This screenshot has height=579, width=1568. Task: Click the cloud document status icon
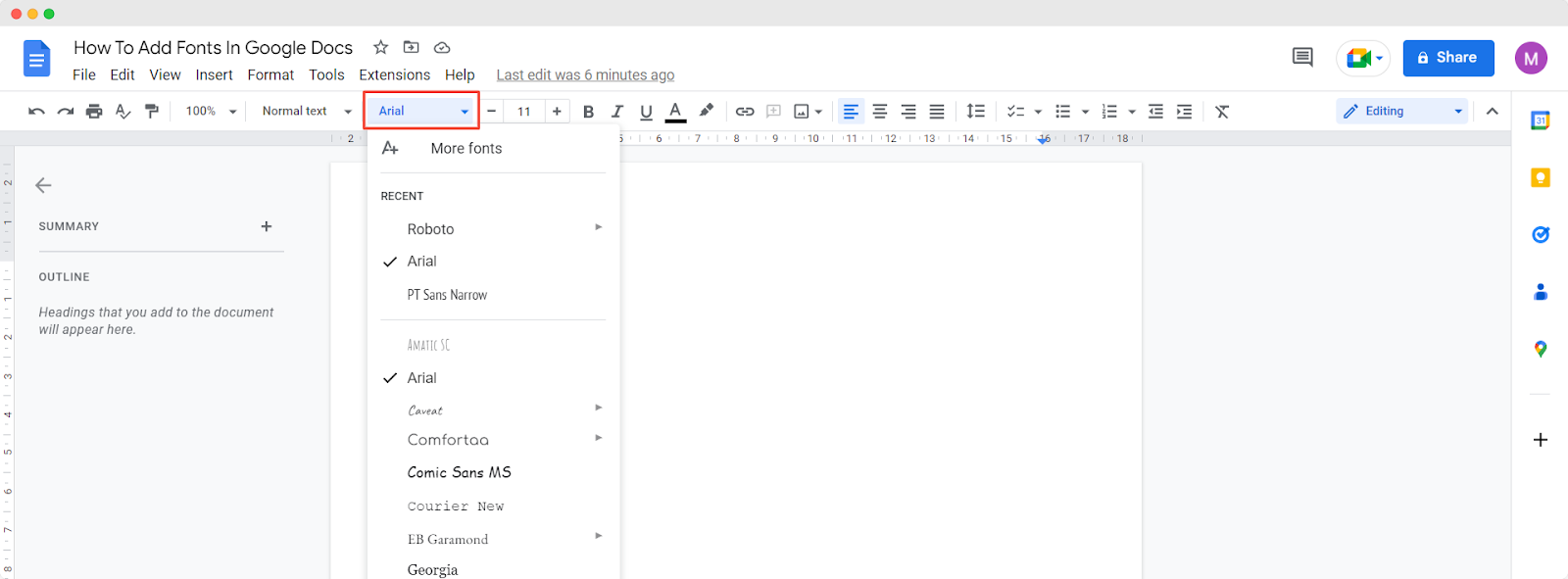pos(442,47)
